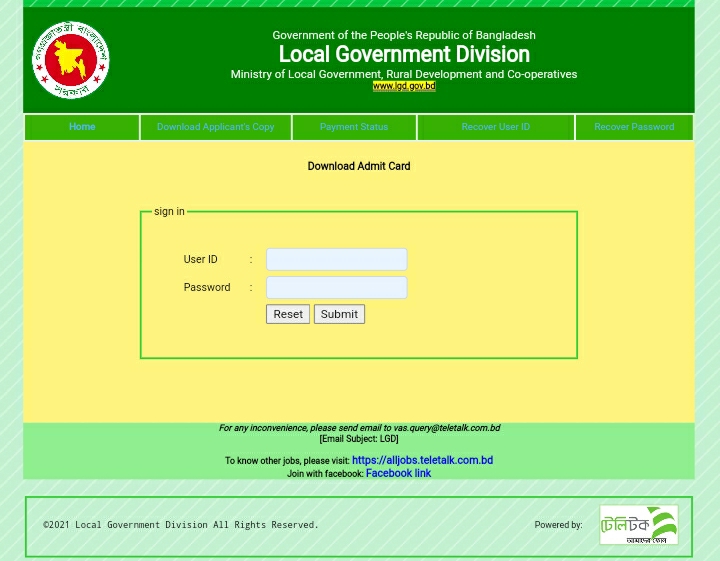Viewport: 720px width, 561px height.
Task: Click the Bangladesh government emblem logo
Action: pos(71,60)
